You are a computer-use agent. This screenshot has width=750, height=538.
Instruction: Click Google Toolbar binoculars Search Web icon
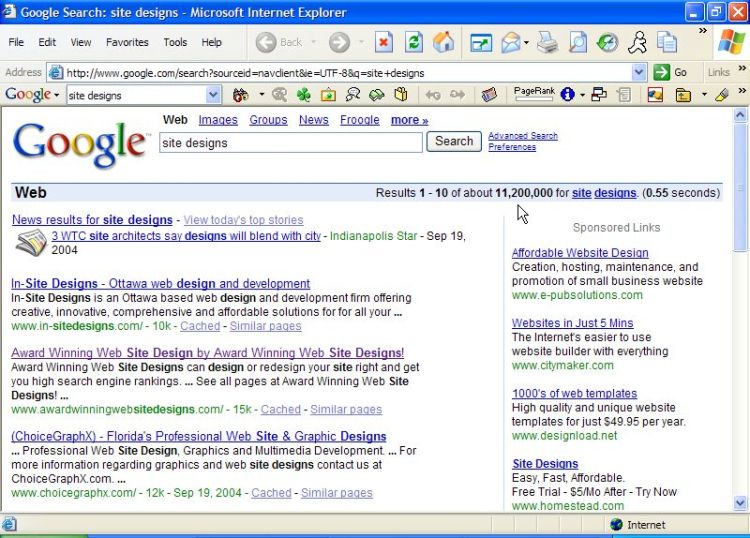[x=241, y=95]
